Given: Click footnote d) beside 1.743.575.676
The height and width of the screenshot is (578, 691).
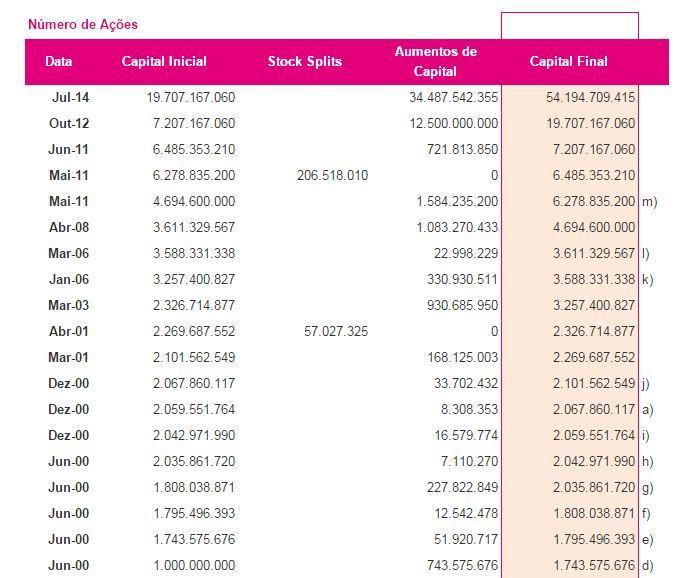Looking at the screenshot, I should tap(648, 565).
